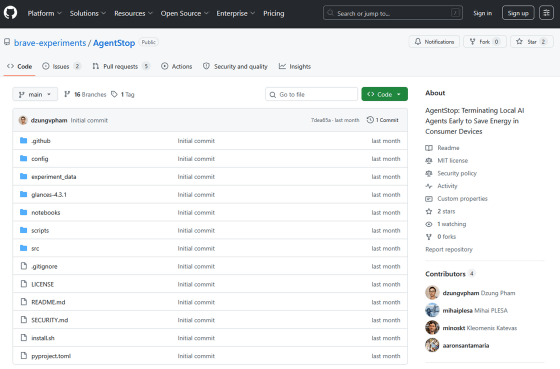Screen dimensions: 560x369
Task: Open the GitHub logo home link
Action: (x=10, y=13)
